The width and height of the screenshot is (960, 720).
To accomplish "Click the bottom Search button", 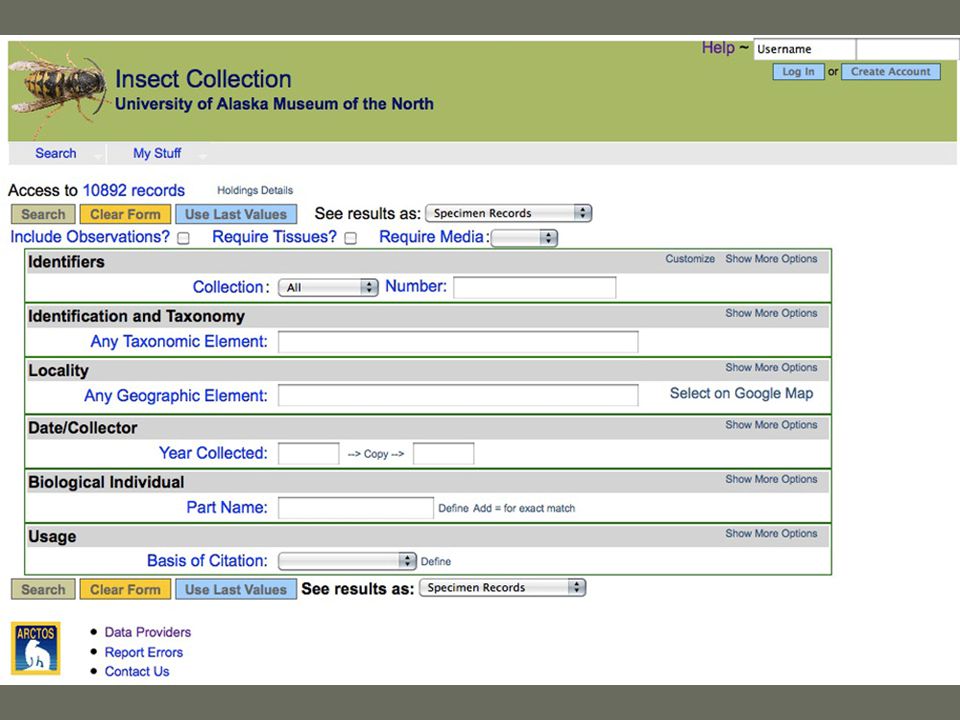I will tap(43, 590).
